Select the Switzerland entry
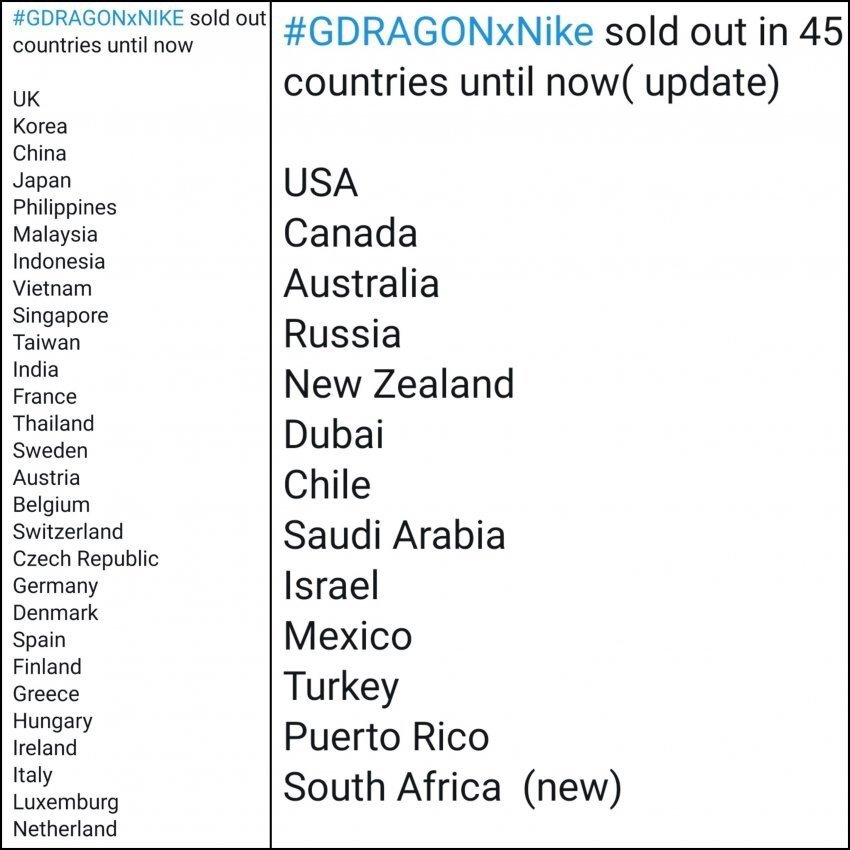 68,532
